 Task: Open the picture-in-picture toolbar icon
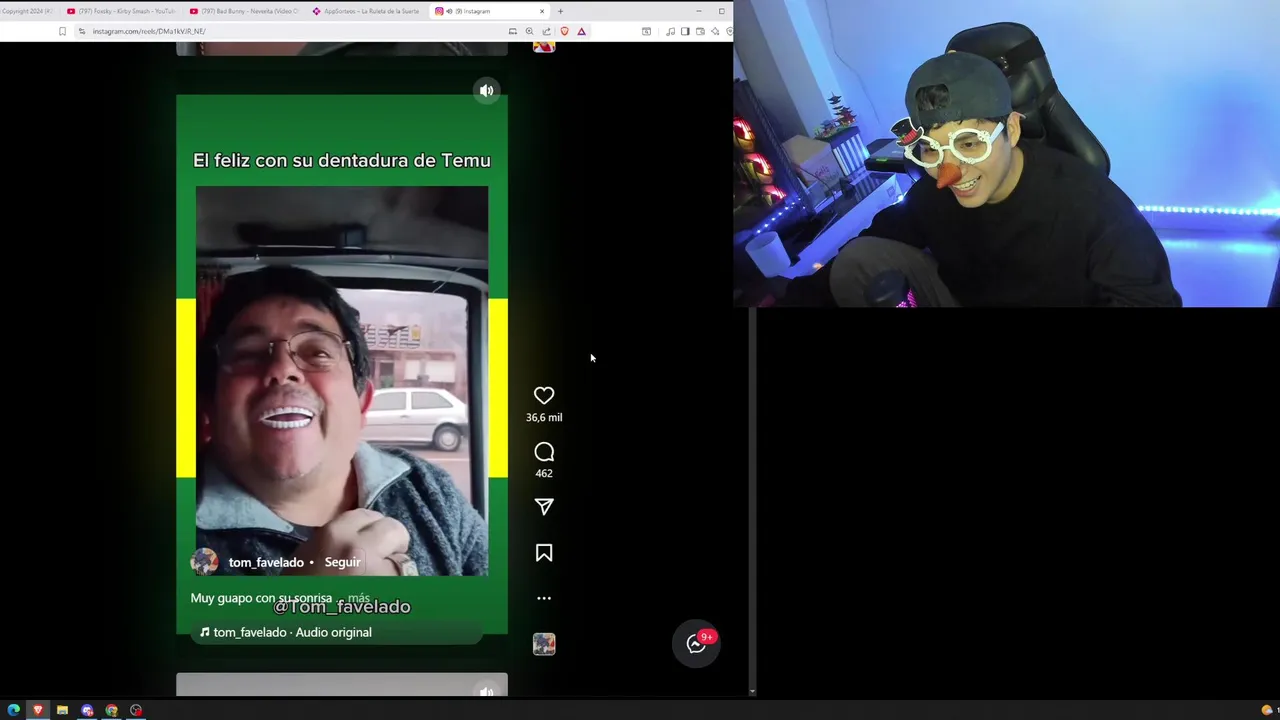[x=646, y=31]
